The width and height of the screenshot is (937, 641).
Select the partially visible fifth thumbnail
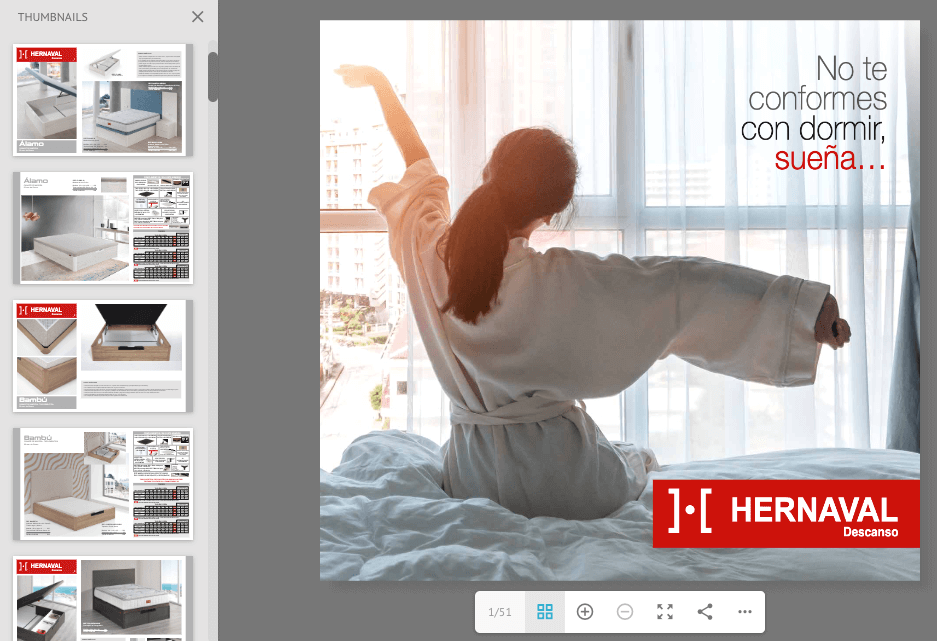(102, 598)
